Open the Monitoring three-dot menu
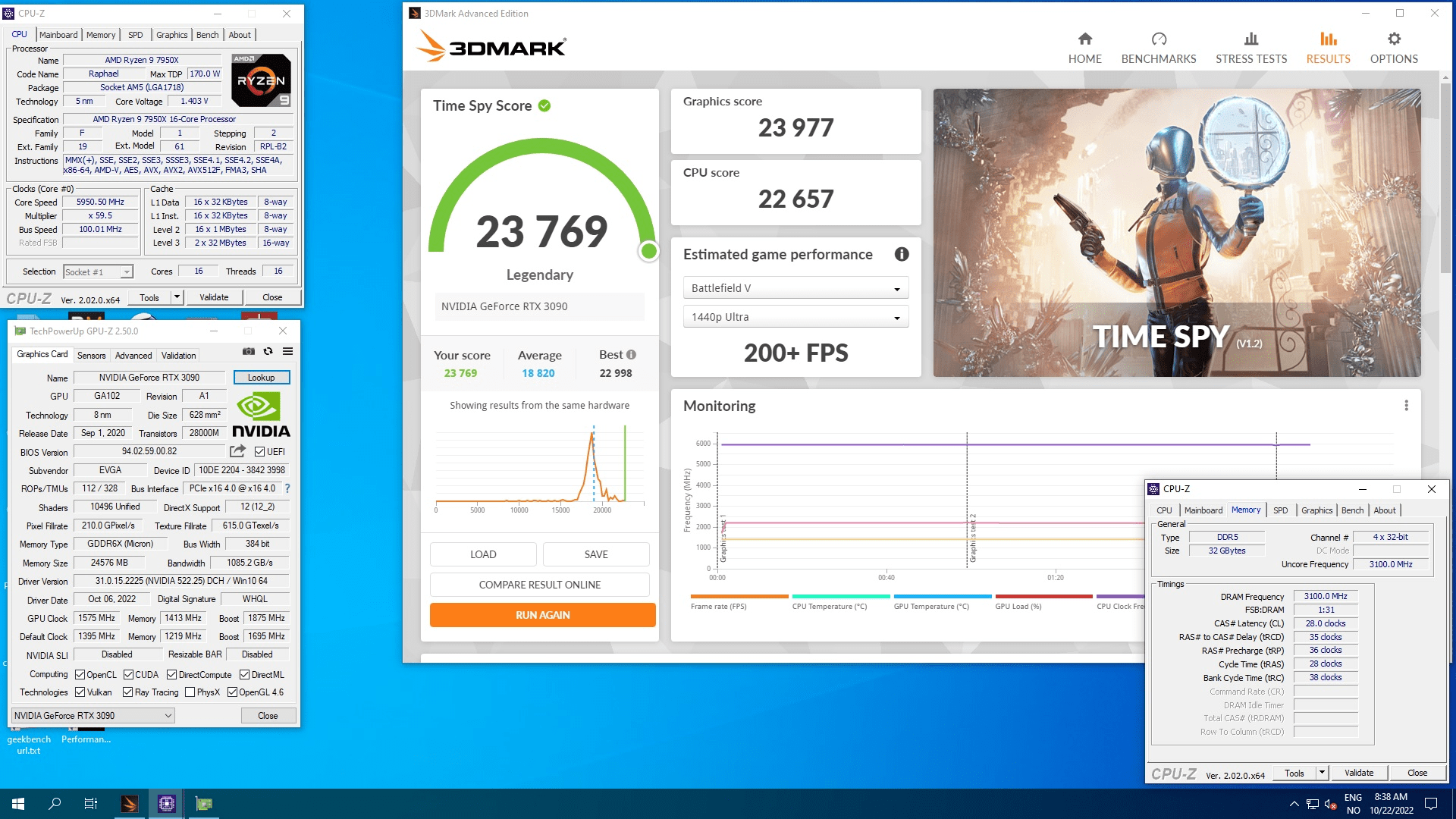1456x819 pixels. point(1406,406)
